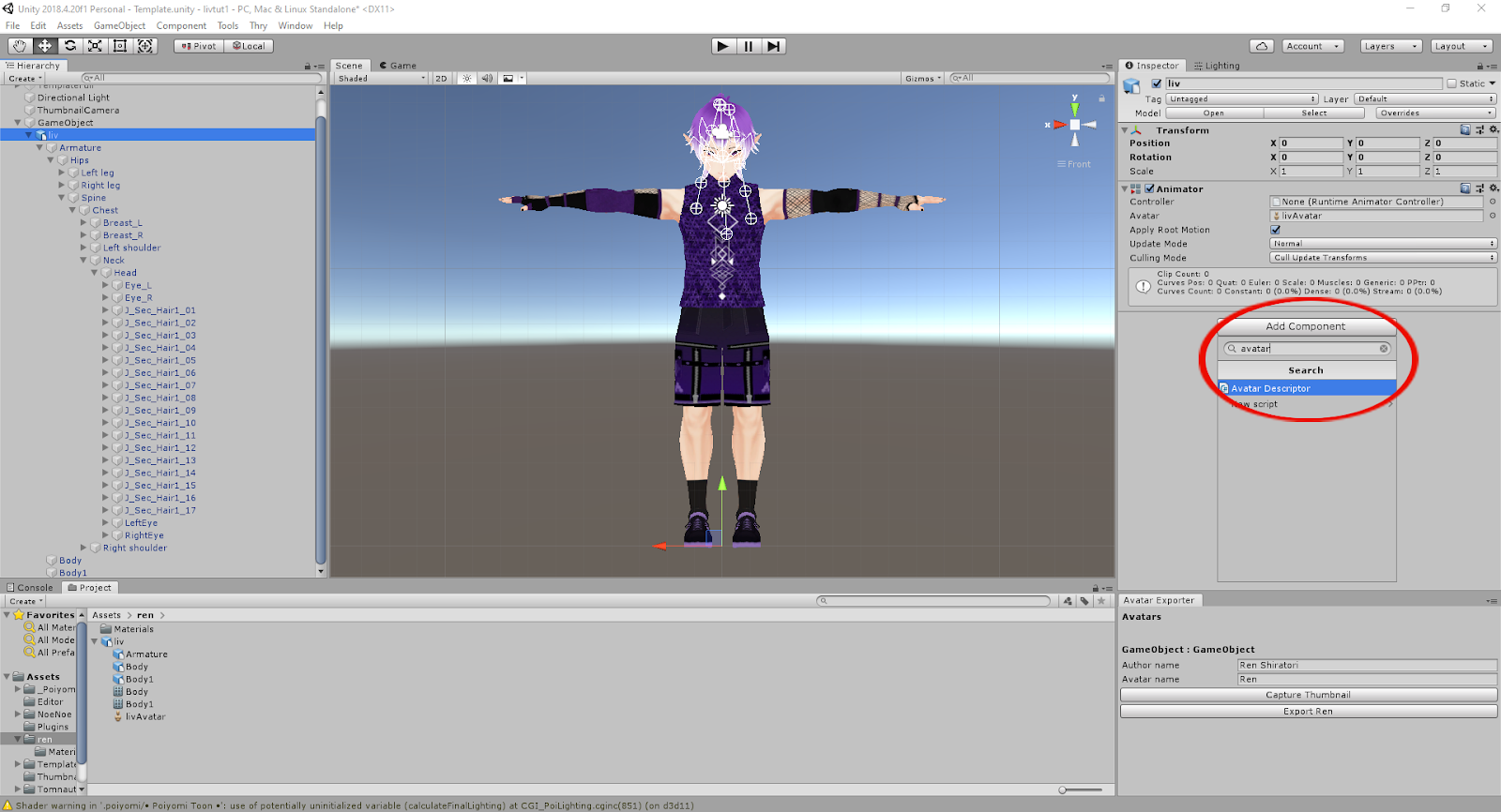
Task: Click the scene orientation gizmo cube
Action: click(1075, 125)
